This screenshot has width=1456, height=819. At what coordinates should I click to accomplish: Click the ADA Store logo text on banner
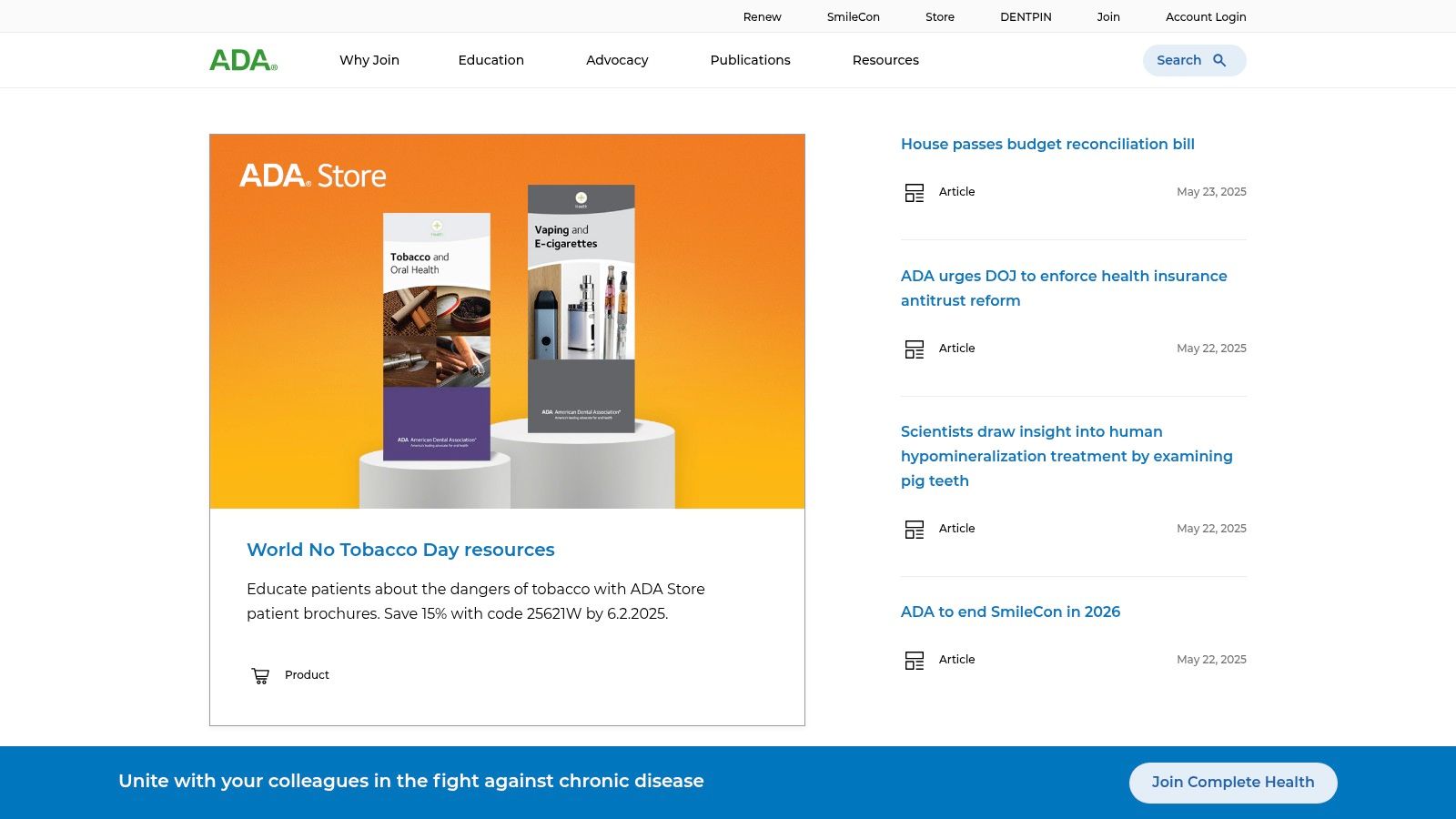point(313,176)
